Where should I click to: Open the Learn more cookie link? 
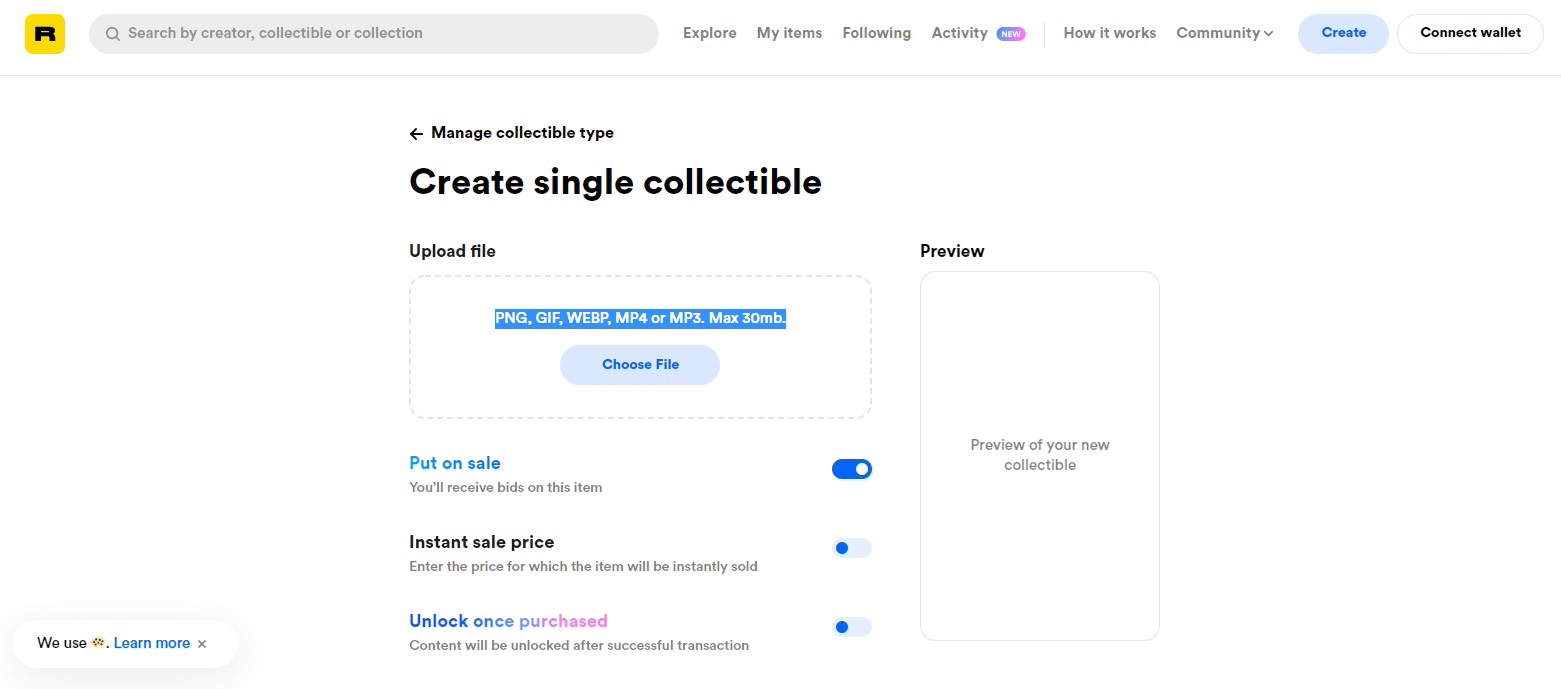click(x=152, y=643)
